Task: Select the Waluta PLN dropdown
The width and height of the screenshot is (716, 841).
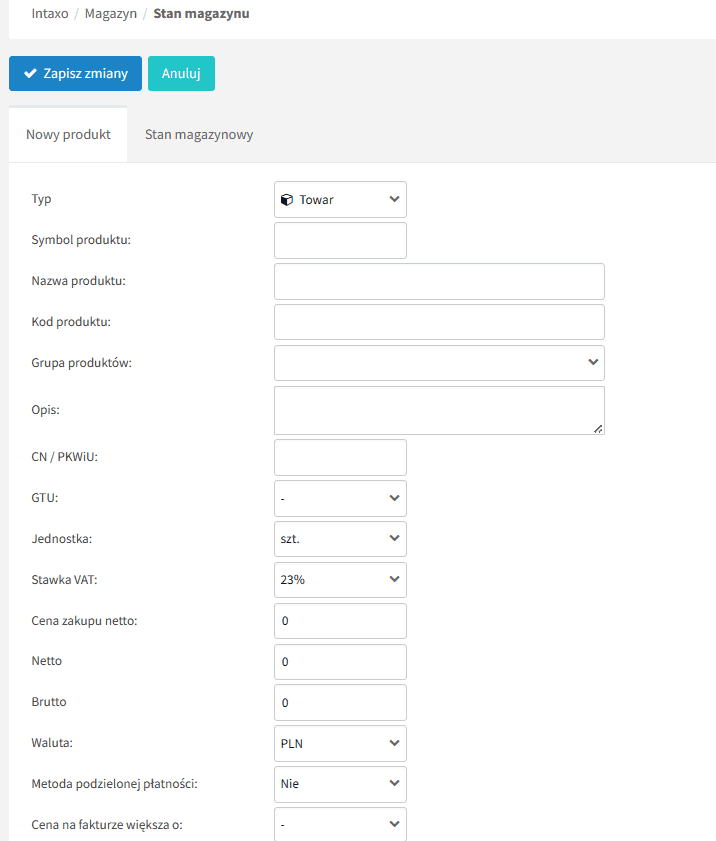Action: 340,743
